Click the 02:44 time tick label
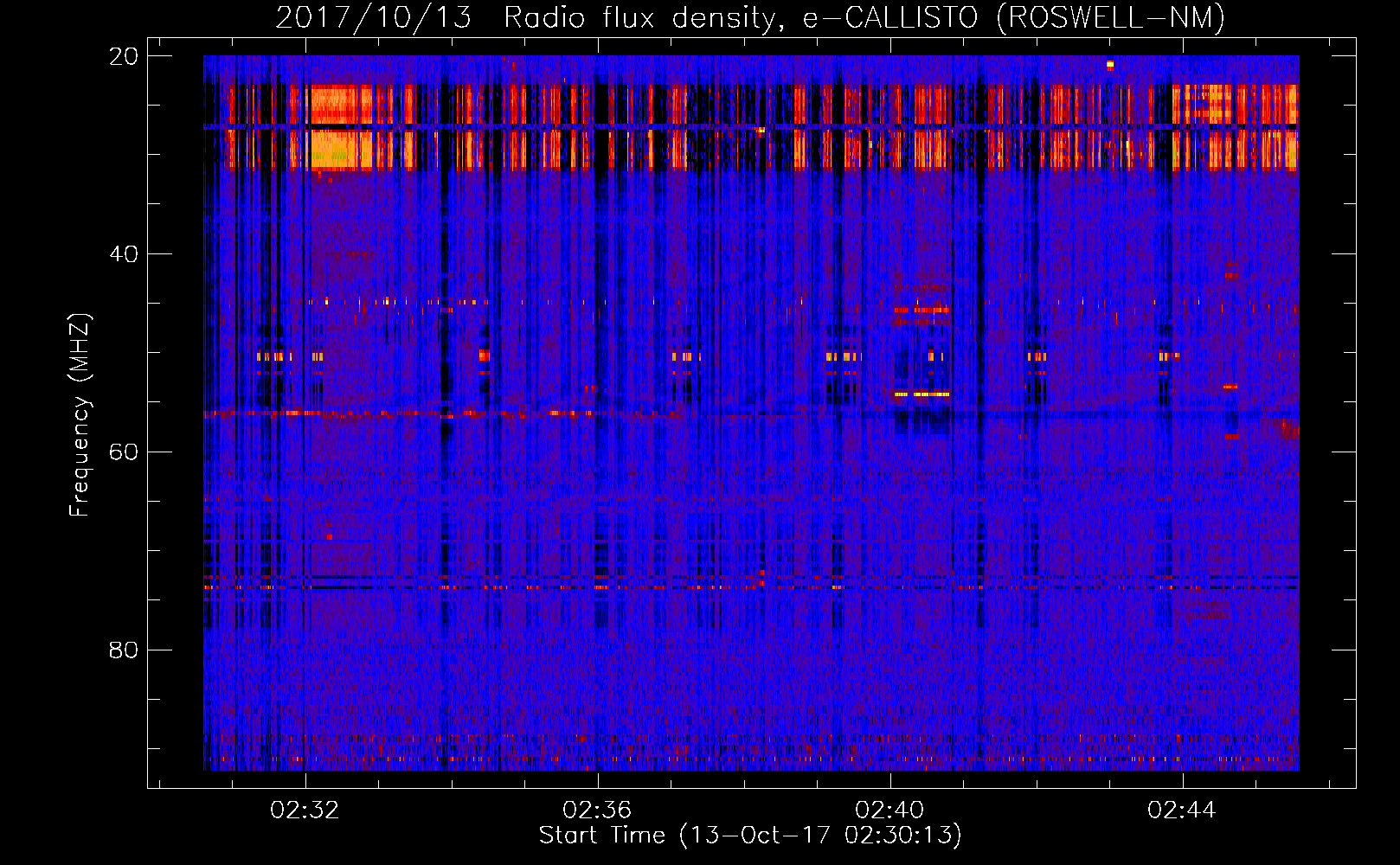This screenshot has width=1400, height=865. 1182,811
